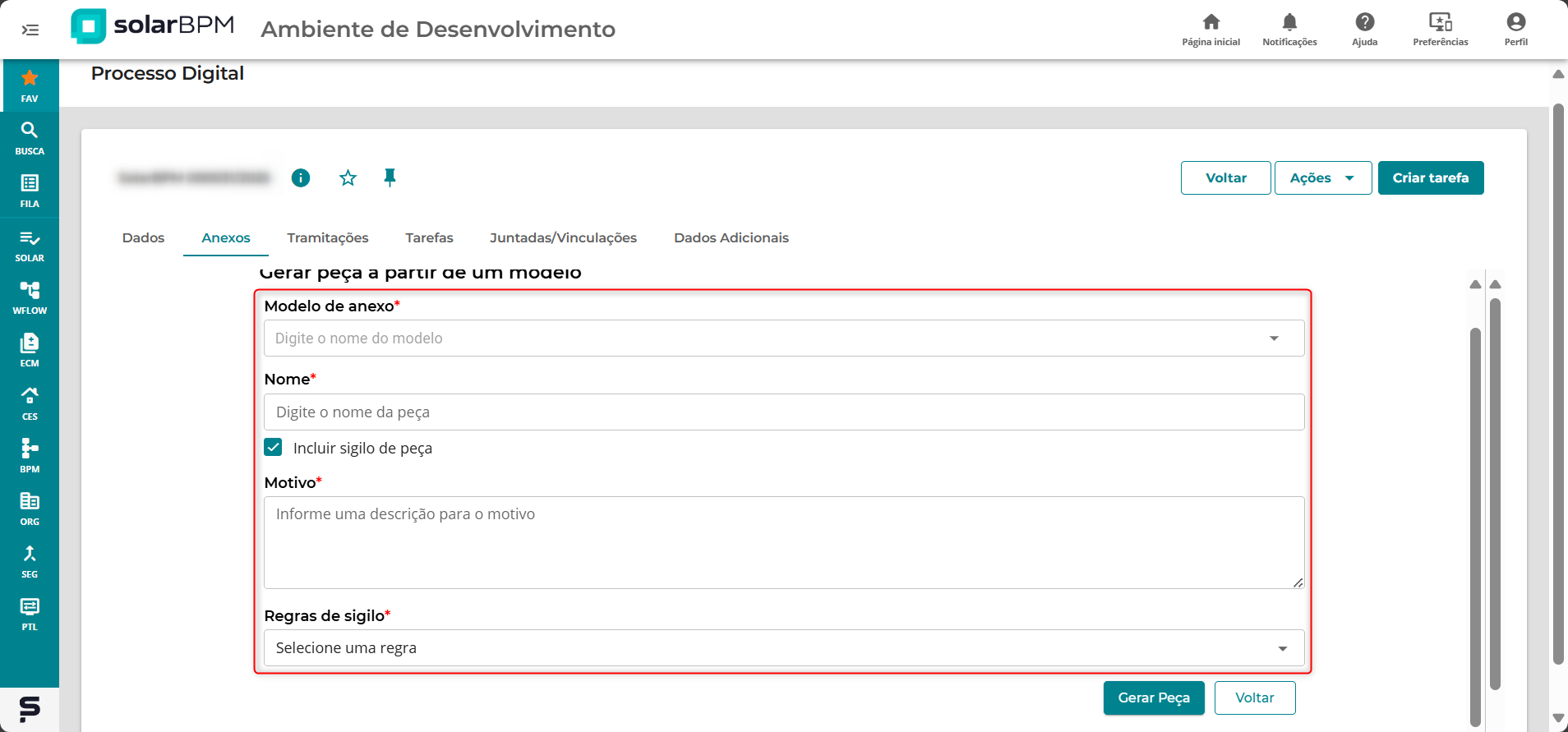Viewport: 1568px width, 732px height.
Task: Pin the process with the pushpin icon
Action: 390,177
